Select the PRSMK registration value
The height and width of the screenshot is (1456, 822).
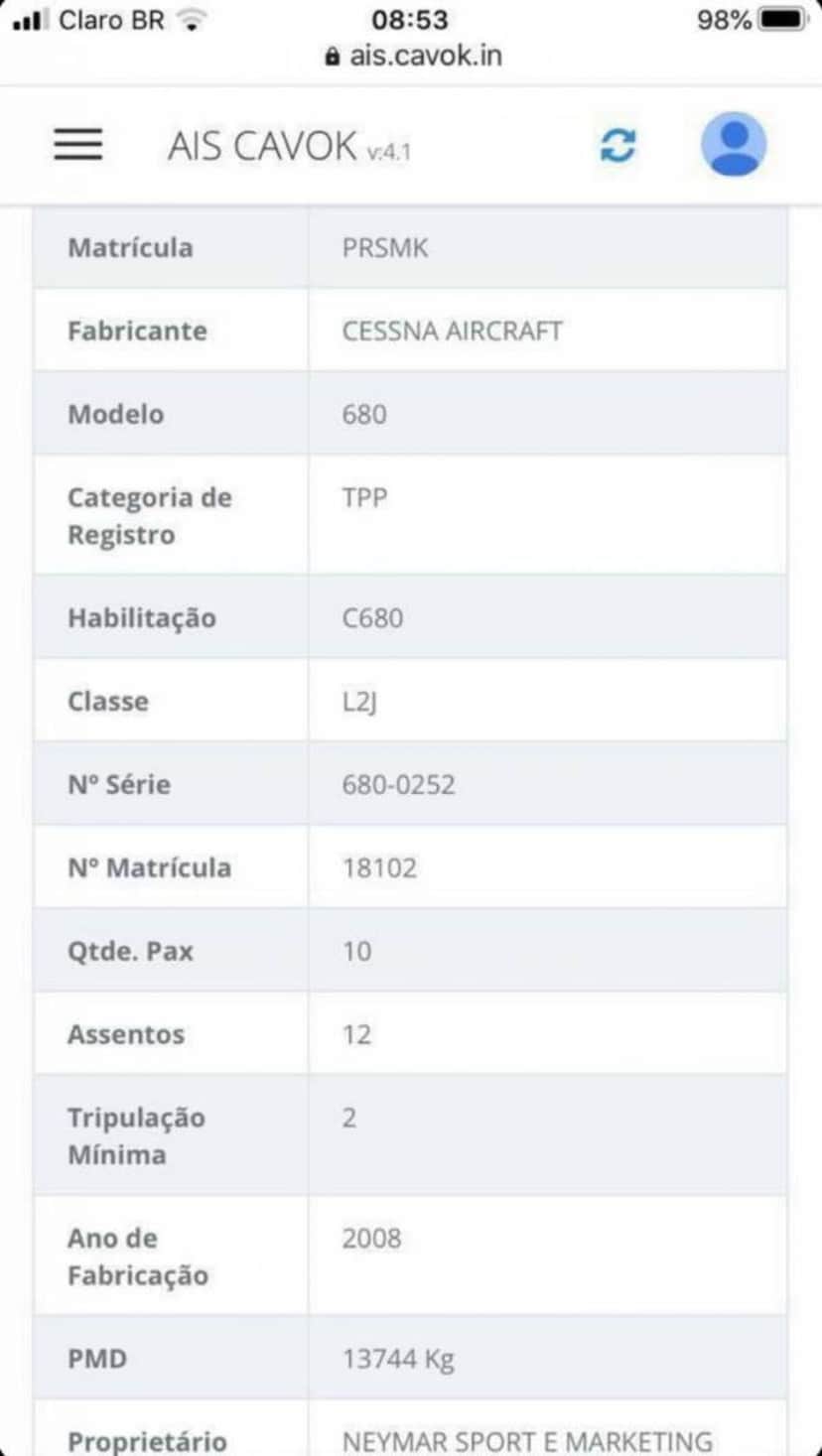(x=385, y=247)
